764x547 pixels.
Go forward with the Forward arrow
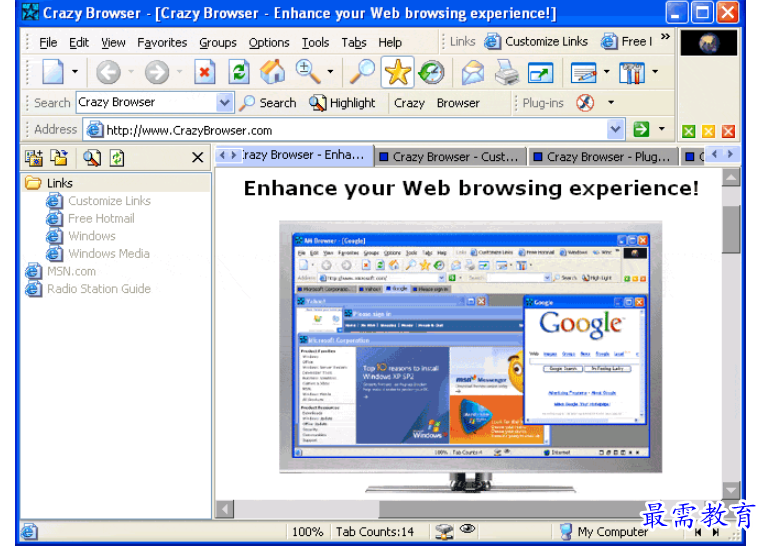156,73
